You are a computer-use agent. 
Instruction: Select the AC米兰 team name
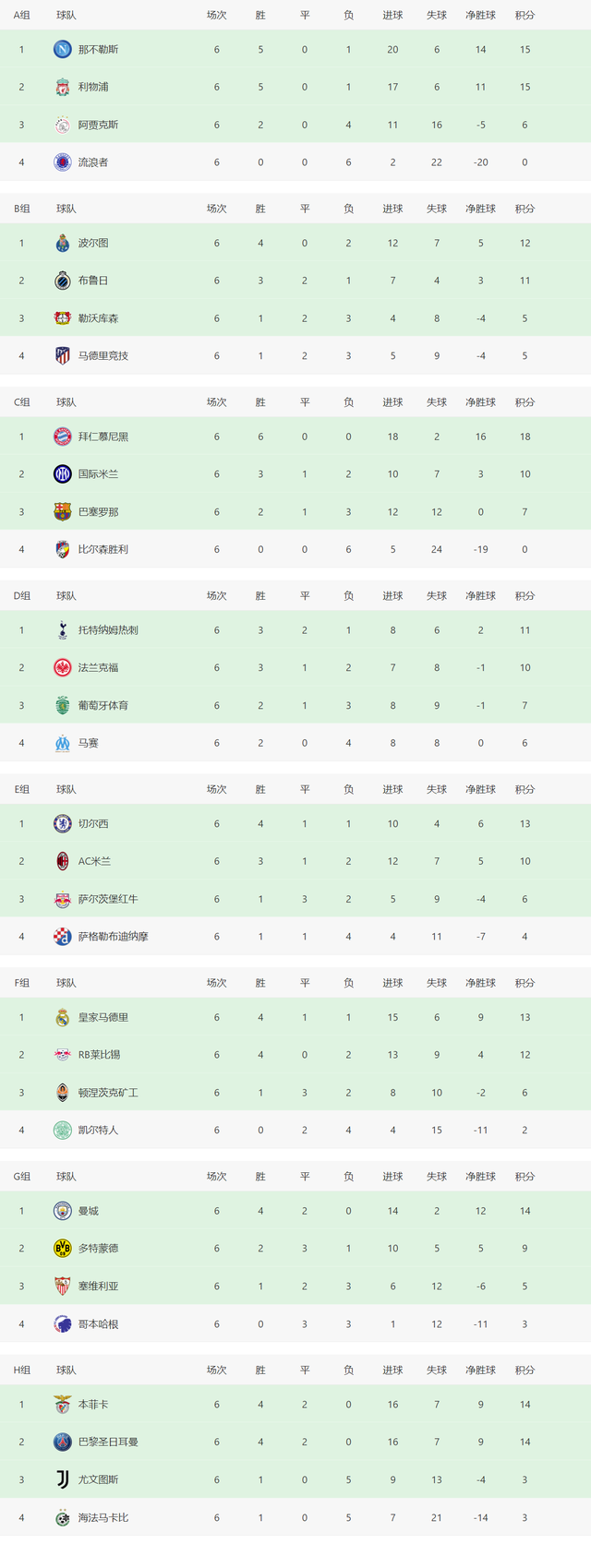(94, 861)
